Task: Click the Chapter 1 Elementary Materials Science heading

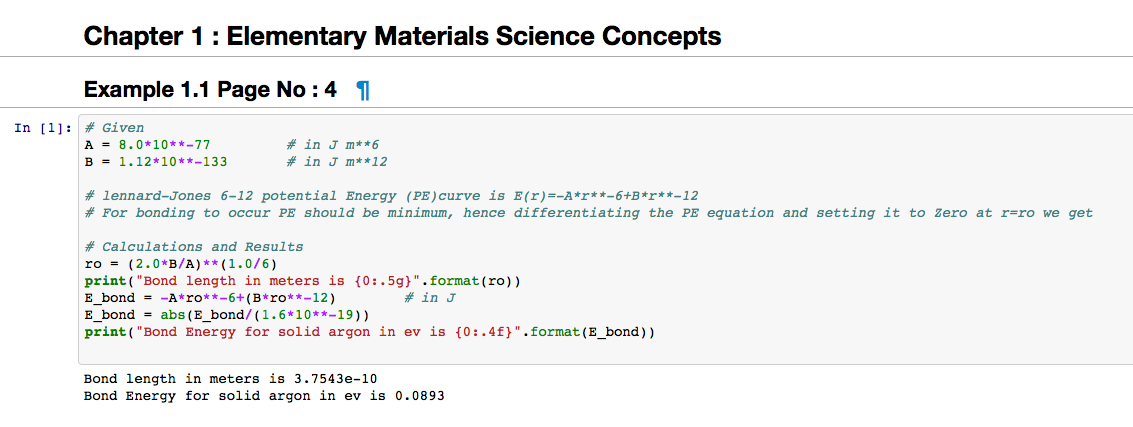Action: 402,37
